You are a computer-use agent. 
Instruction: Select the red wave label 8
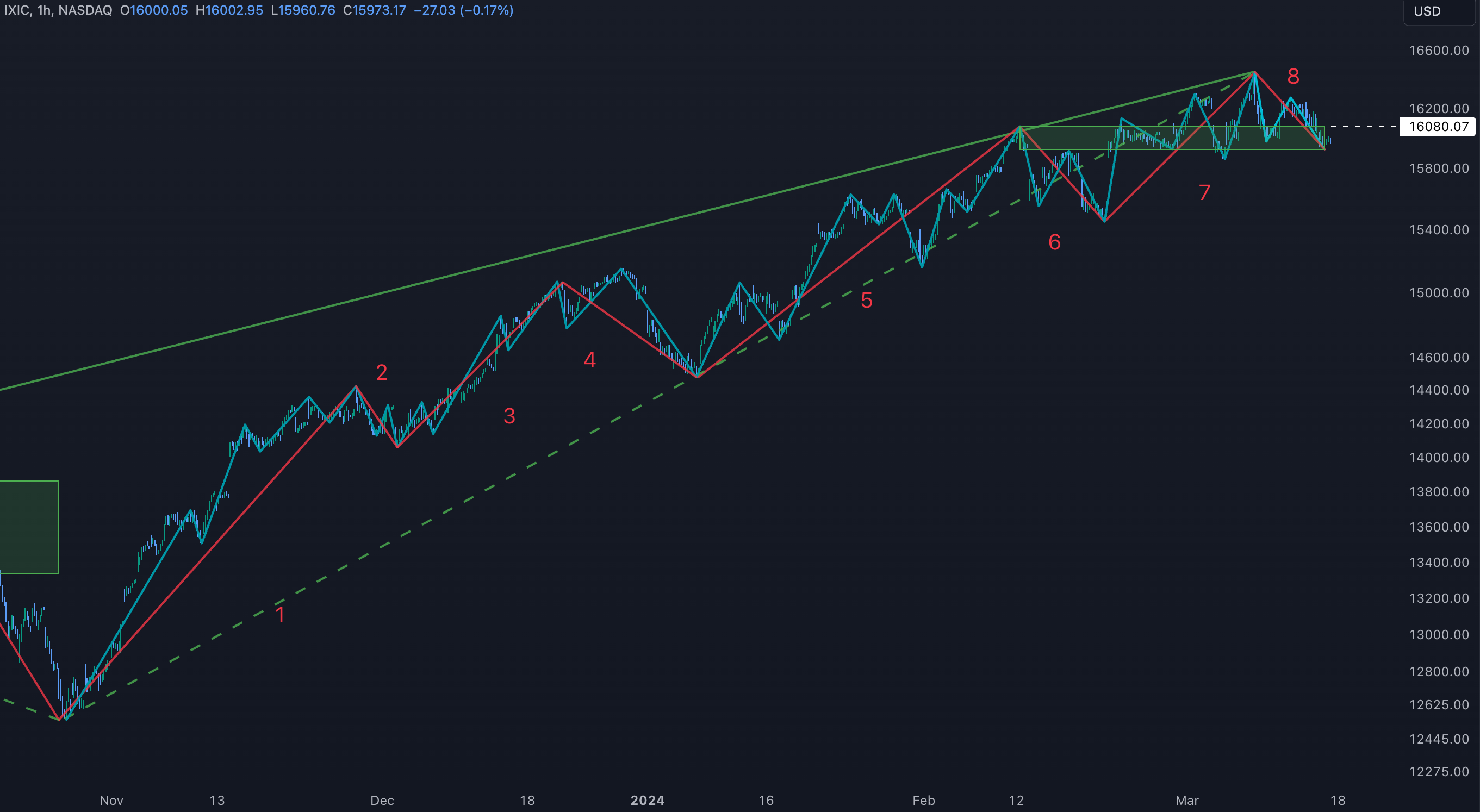coord(1293,76)
